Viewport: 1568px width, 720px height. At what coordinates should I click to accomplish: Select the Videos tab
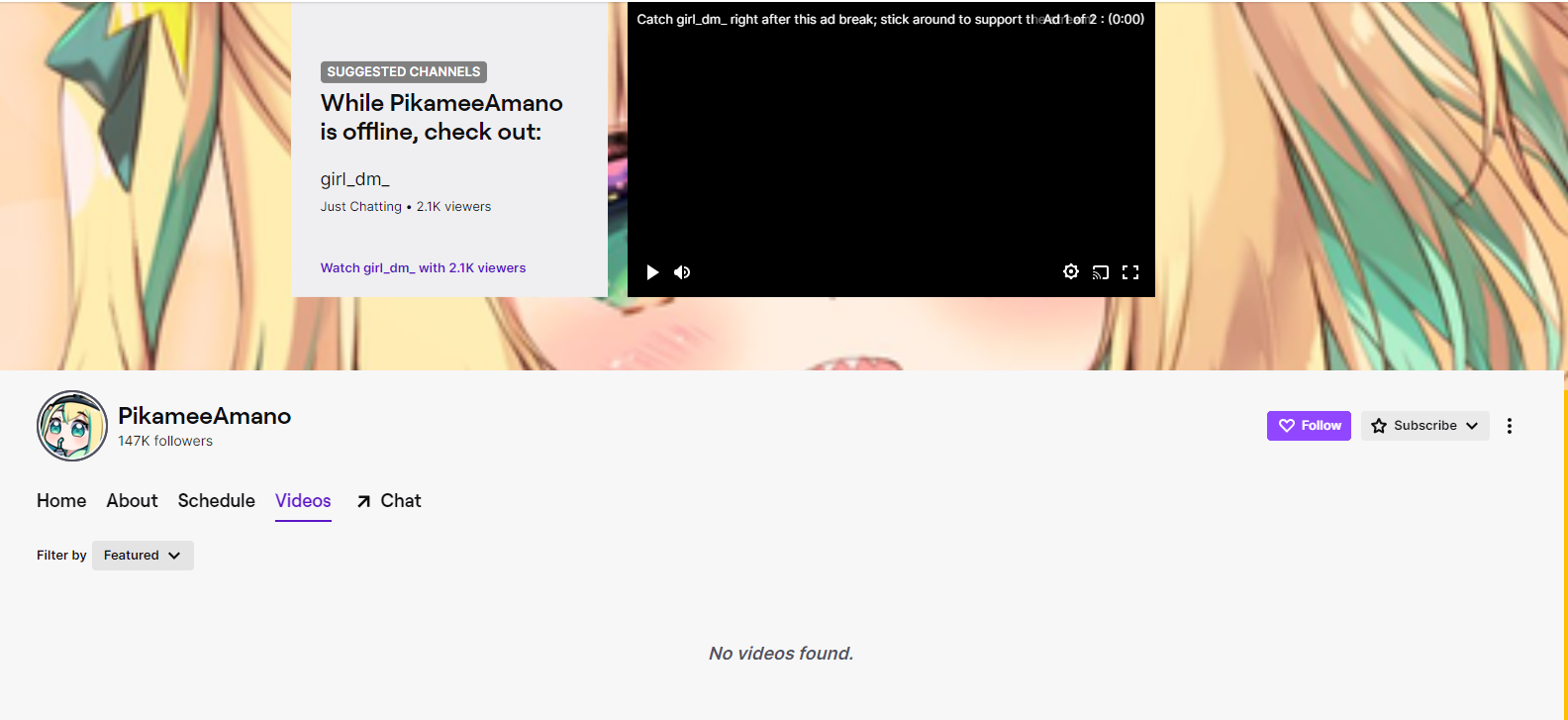[x=303, y=501]
